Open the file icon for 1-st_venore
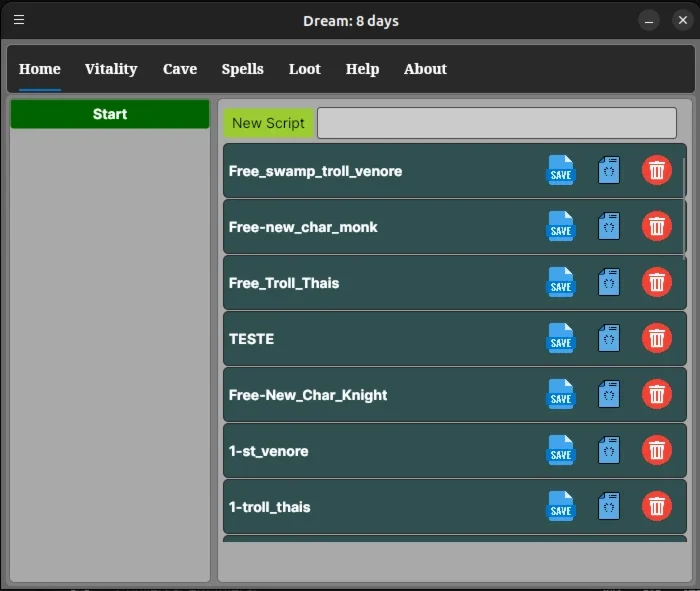This screenshot has width=700, height=591. [x=608, y=450]
